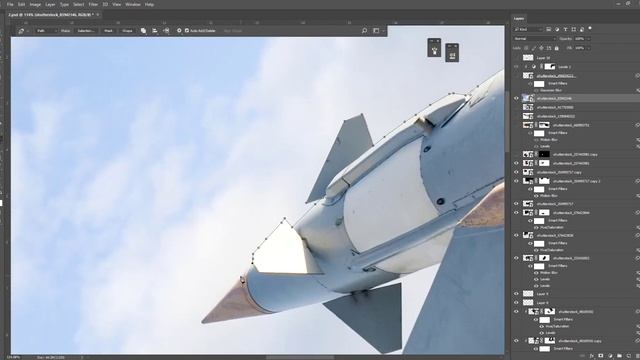Open the Filter menu
Screen dimensions: 640x360
point(93,4)
